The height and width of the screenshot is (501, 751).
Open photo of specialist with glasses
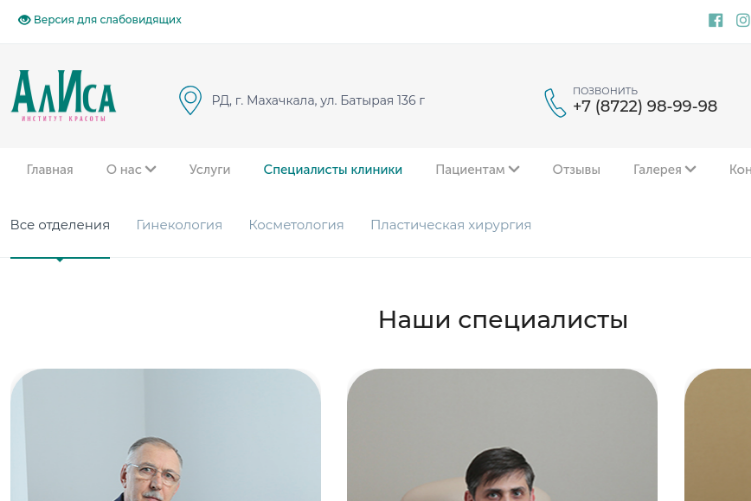166,435
